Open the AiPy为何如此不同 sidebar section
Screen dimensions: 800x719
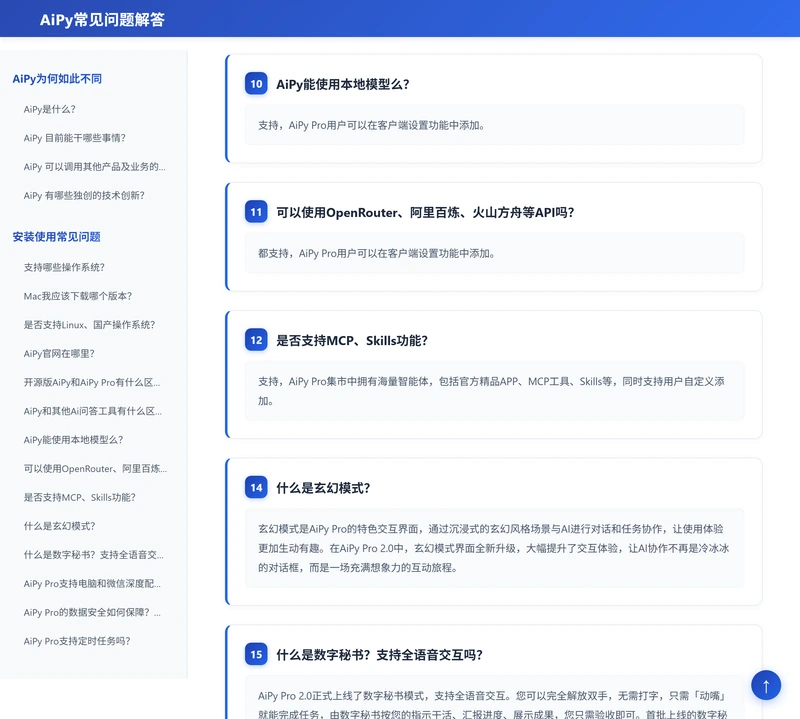coord(57,79)
